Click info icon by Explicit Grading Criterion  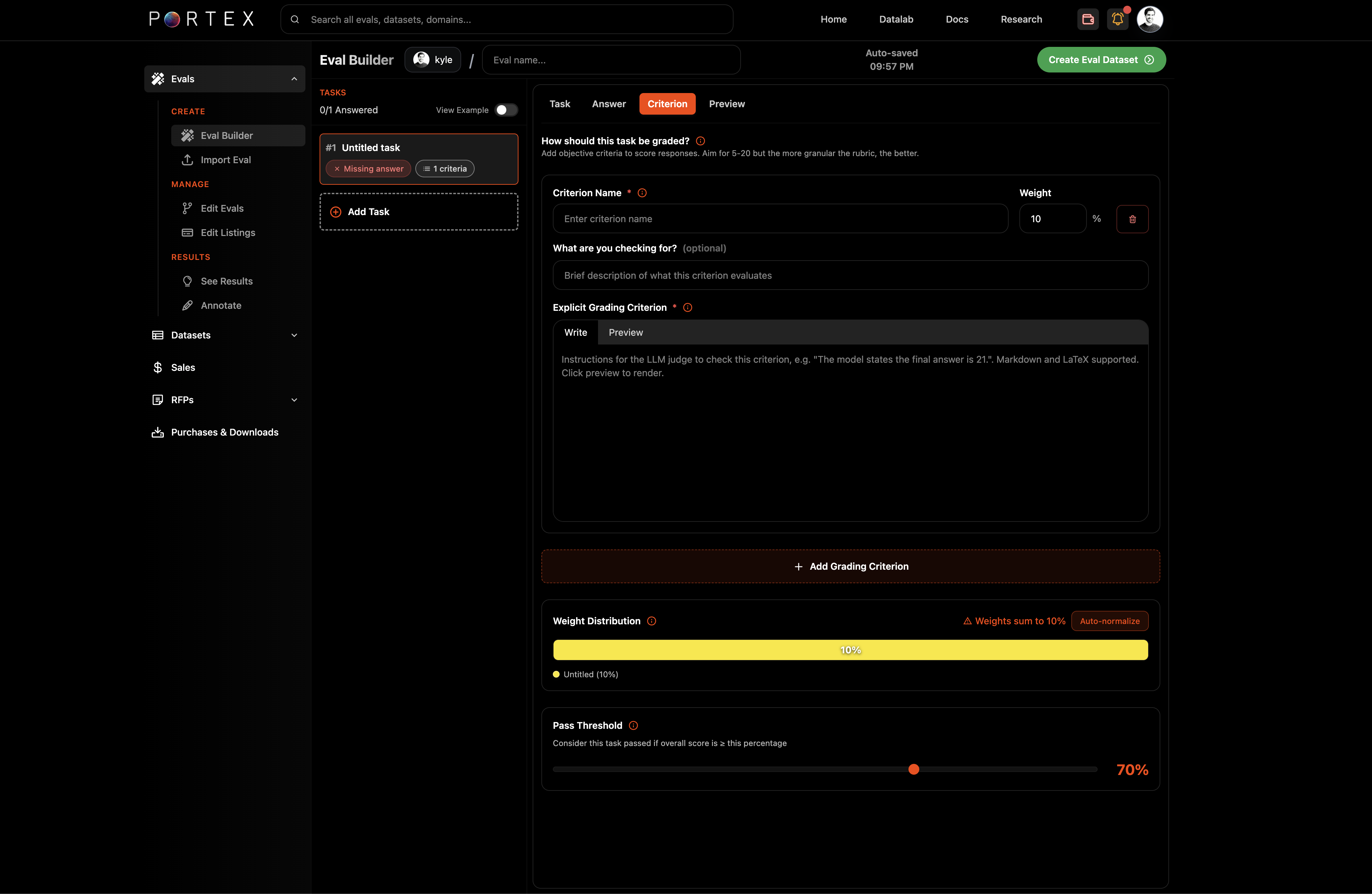pyautogui.click(x=687, y=307)
